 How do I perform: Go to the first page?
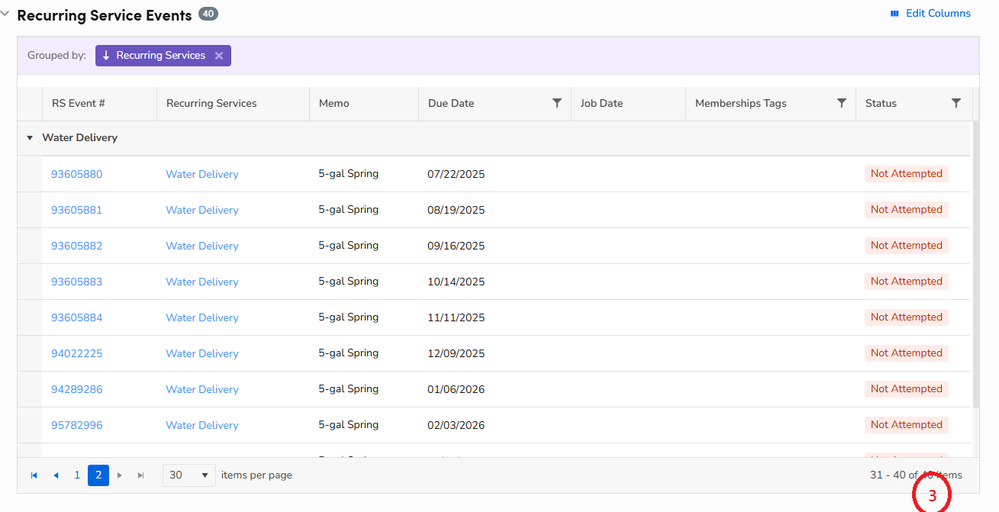[35, 475]
